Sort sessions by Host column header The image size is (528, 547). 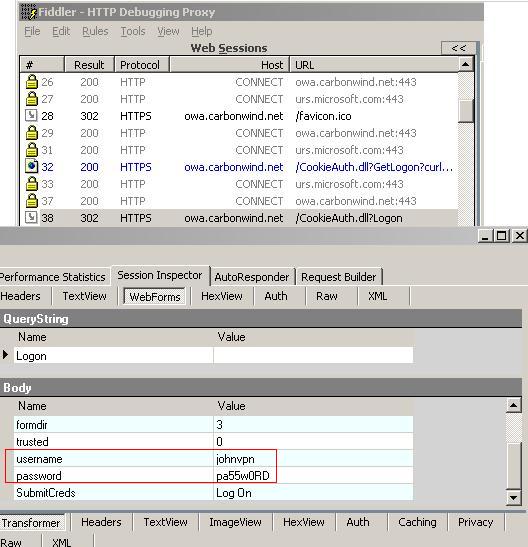229,65
